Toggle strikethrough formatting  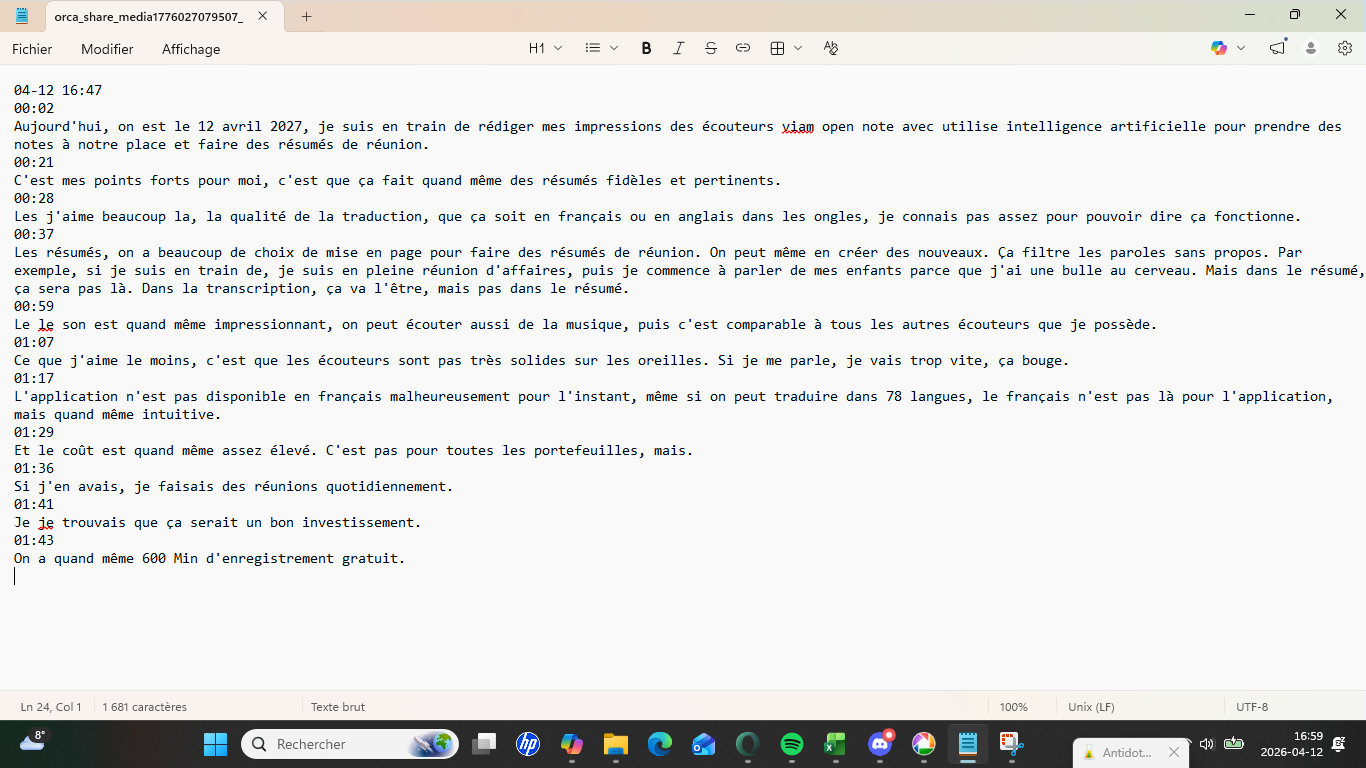click(x=710, y=48)
